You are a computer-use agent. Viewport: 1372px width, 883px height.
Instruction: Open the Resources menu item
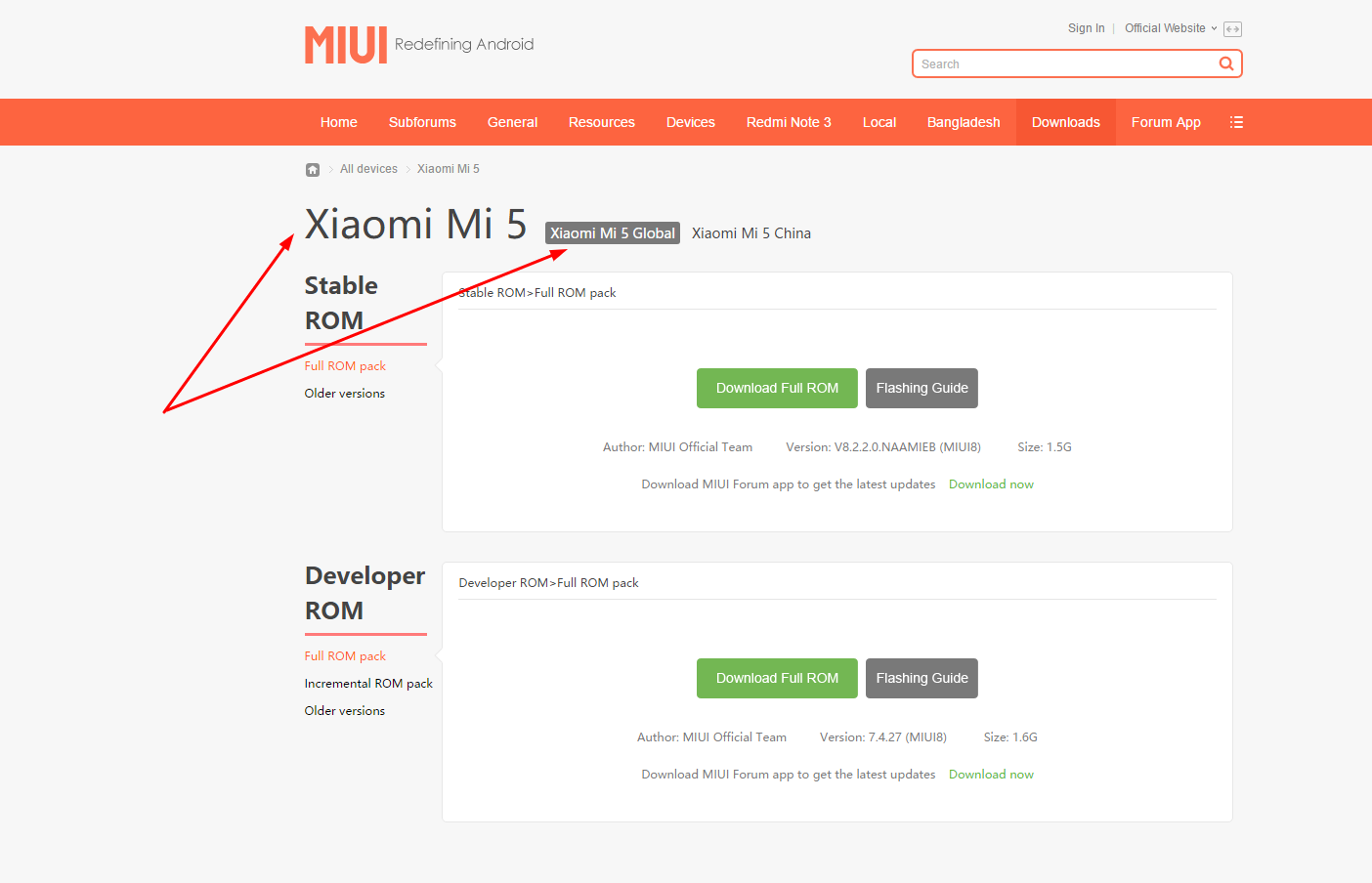coord(602,122)
